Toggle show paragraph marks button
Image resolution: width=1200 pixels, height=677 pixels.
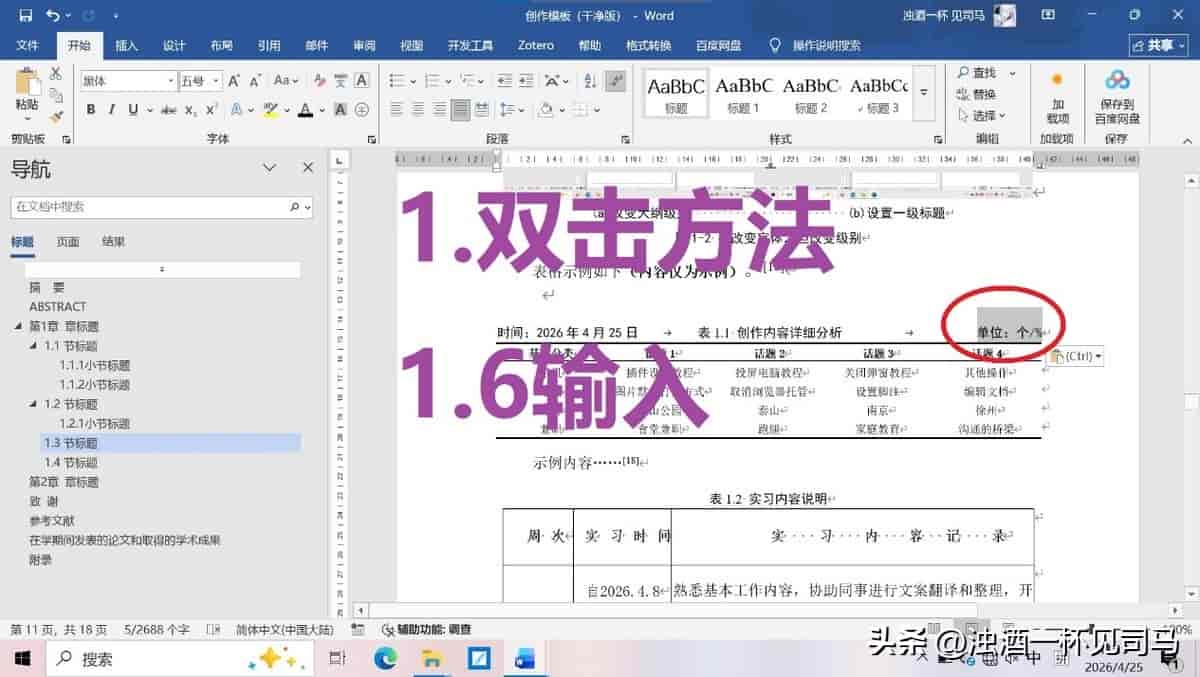pyautogui.click(x=616, y=80)
